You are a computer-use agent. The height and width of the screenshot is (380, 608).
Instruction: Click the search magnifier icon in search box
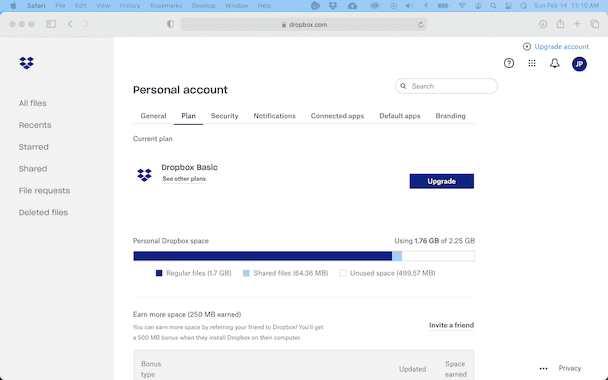(403, 86)
